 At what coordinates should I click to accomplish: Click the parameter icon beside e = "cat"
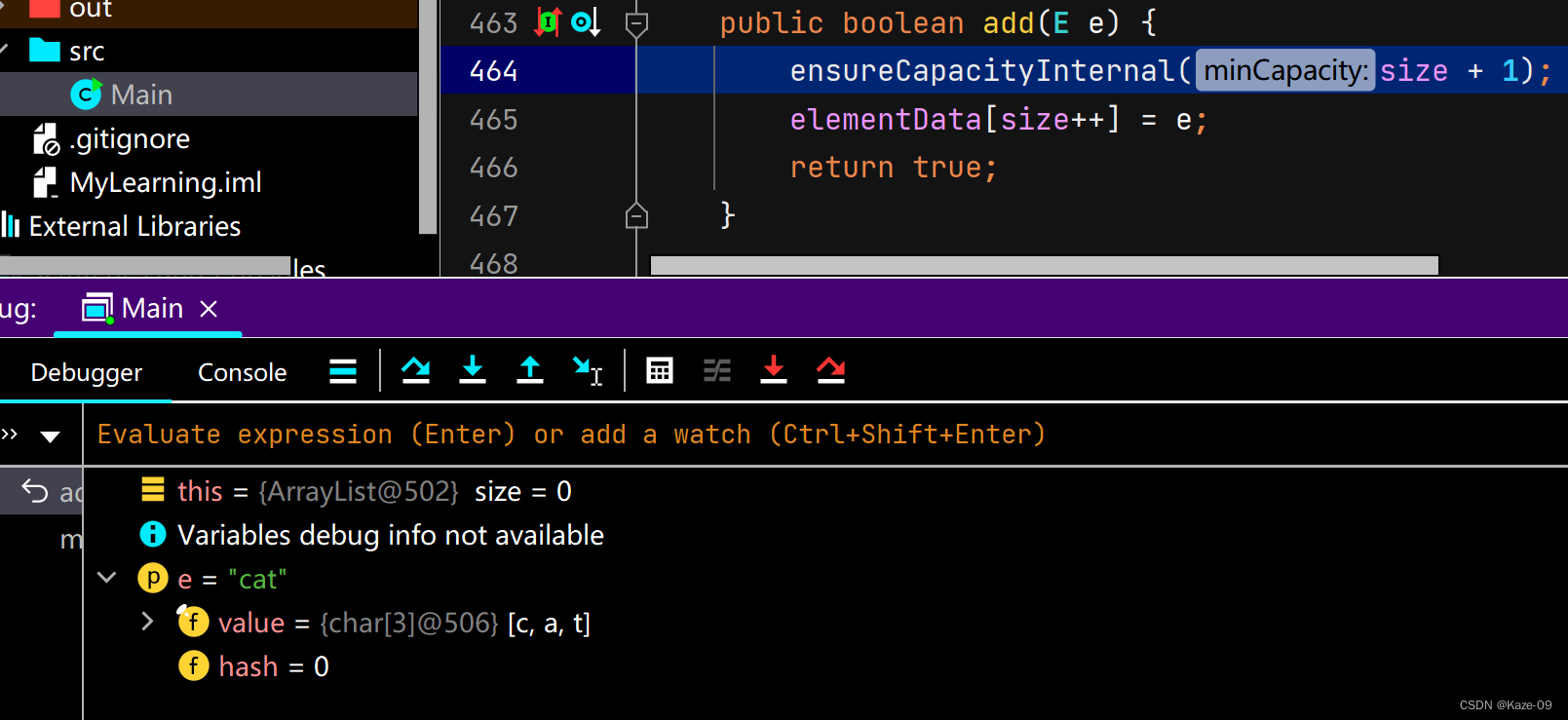153,579
